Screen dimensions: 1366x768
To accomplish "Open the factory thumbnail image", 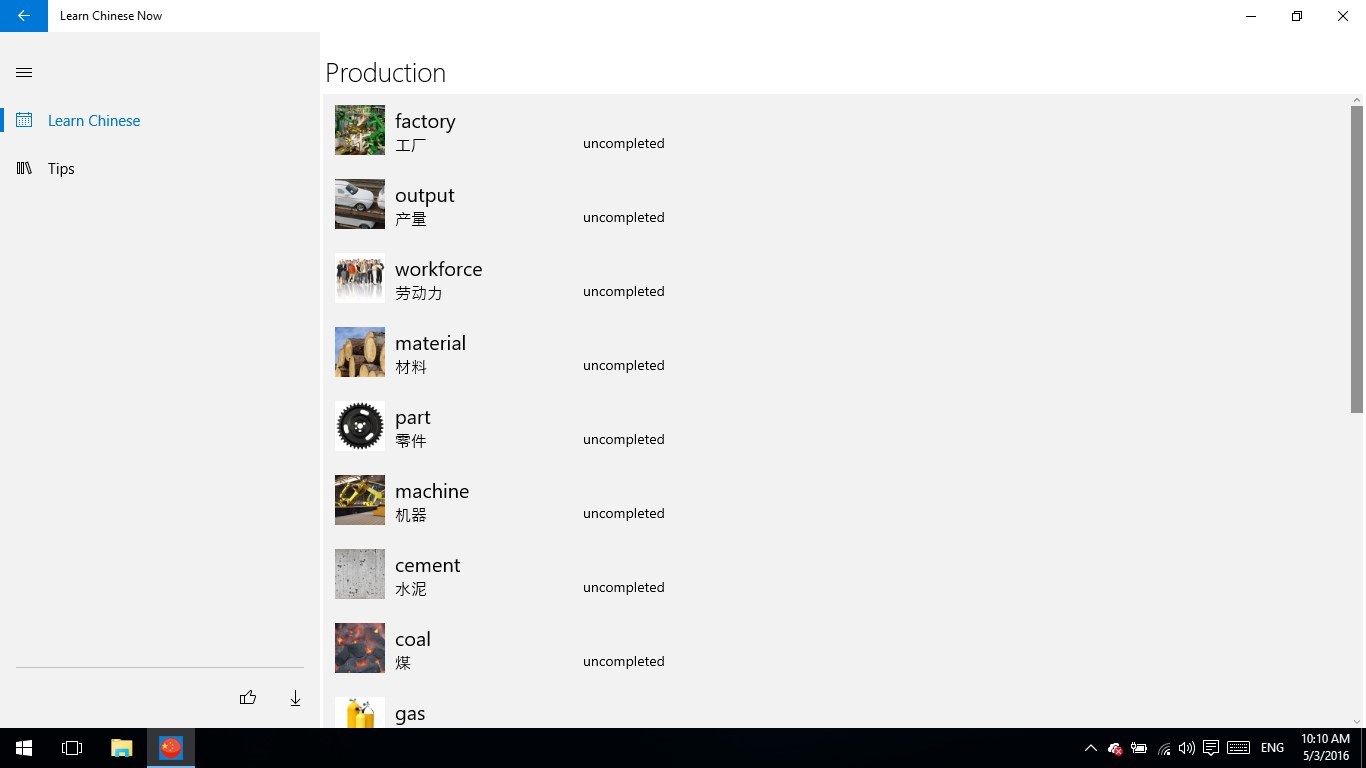I will [360, 130].
